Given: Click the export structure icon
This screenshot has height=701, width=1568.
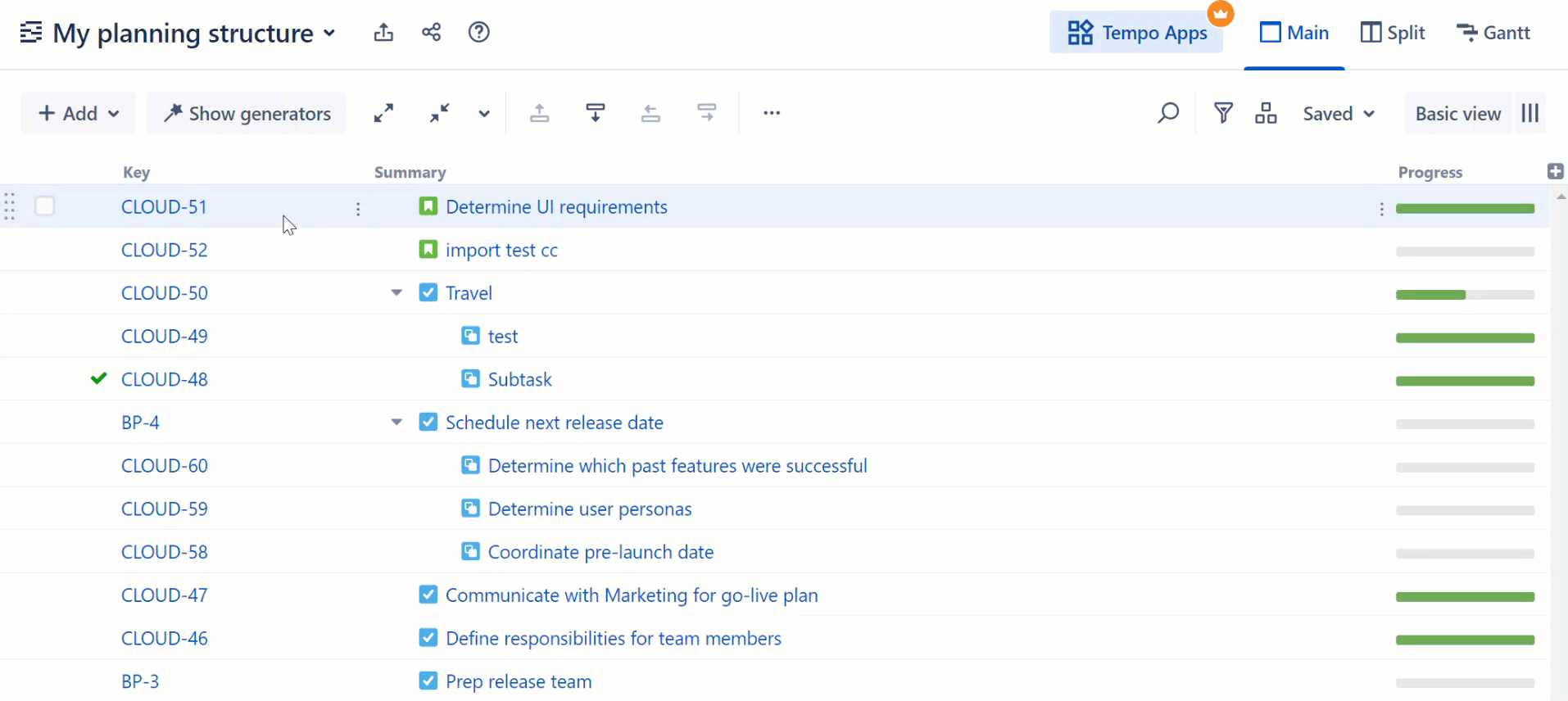Looking at the screenshot, I should pos(383,33).
